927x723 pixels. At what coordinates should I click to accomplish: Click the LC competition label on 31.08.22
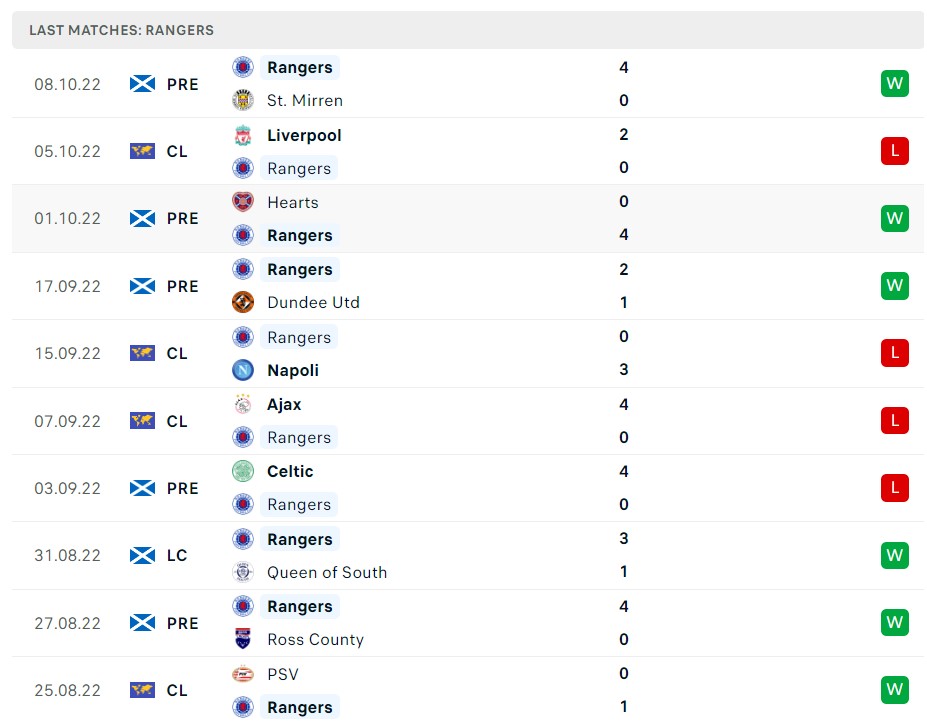(177, 555)
